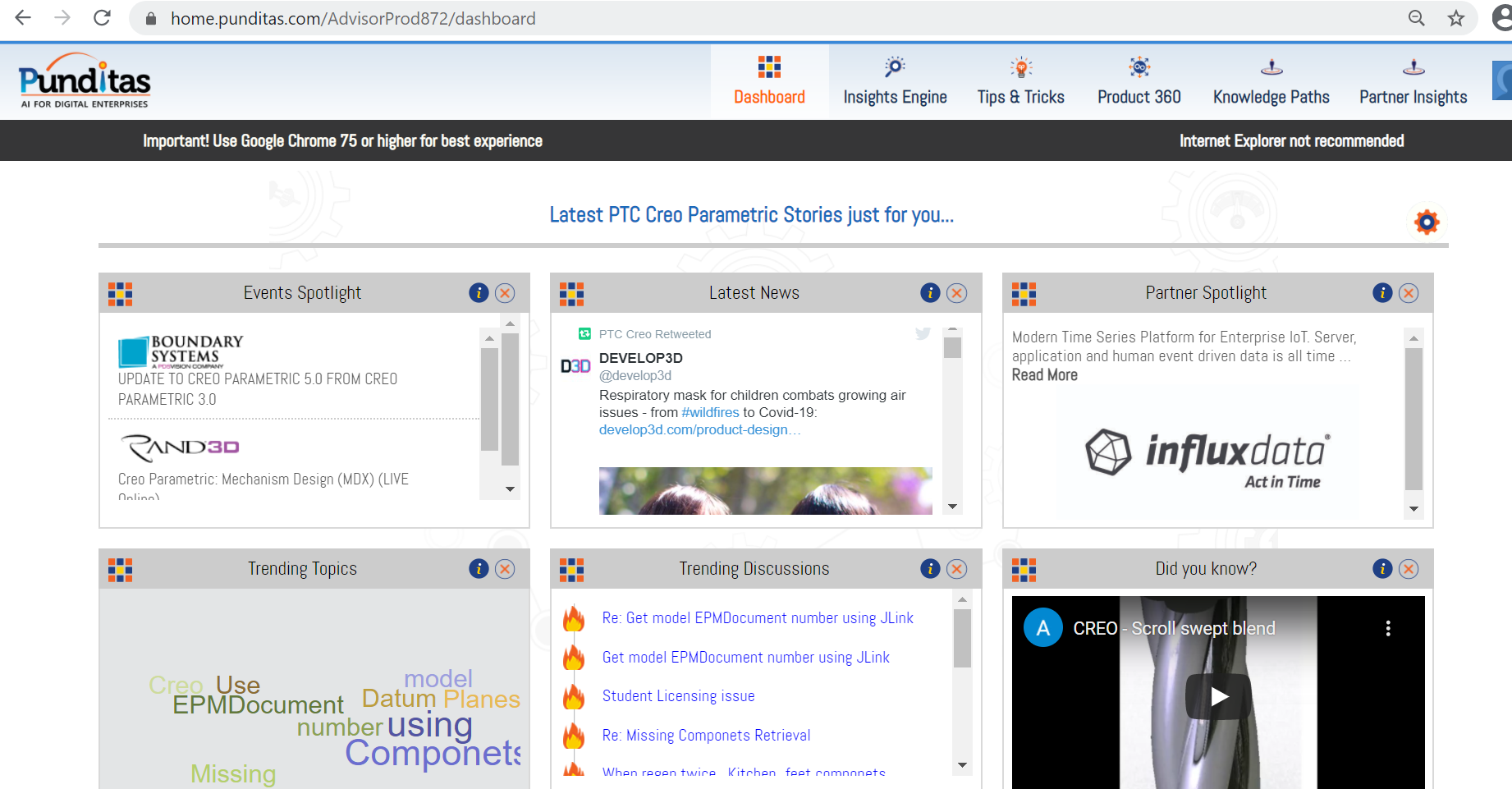The height and width of the screenshot is (789, 1512).
Task: Open Re: Missing Componets Retrieval discussion
Action: pyautogui.click(x=706, y=736)
